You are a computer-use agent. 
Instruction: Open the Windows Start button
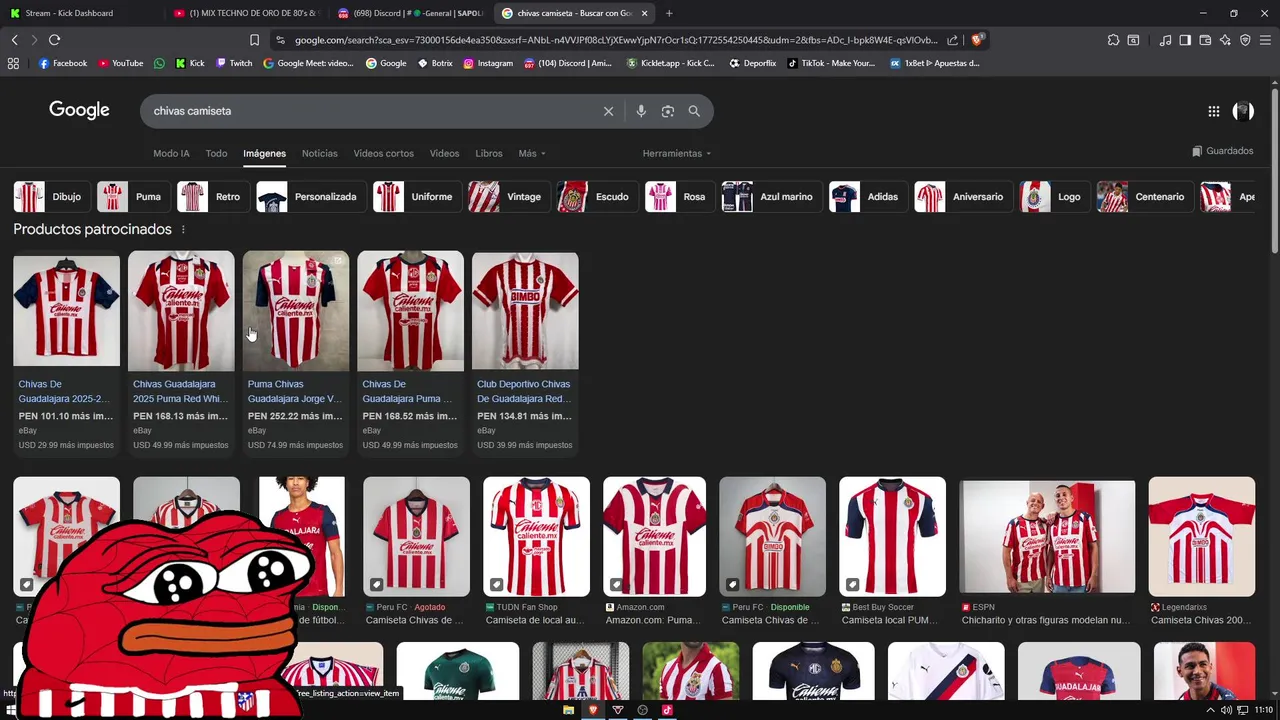12,710
